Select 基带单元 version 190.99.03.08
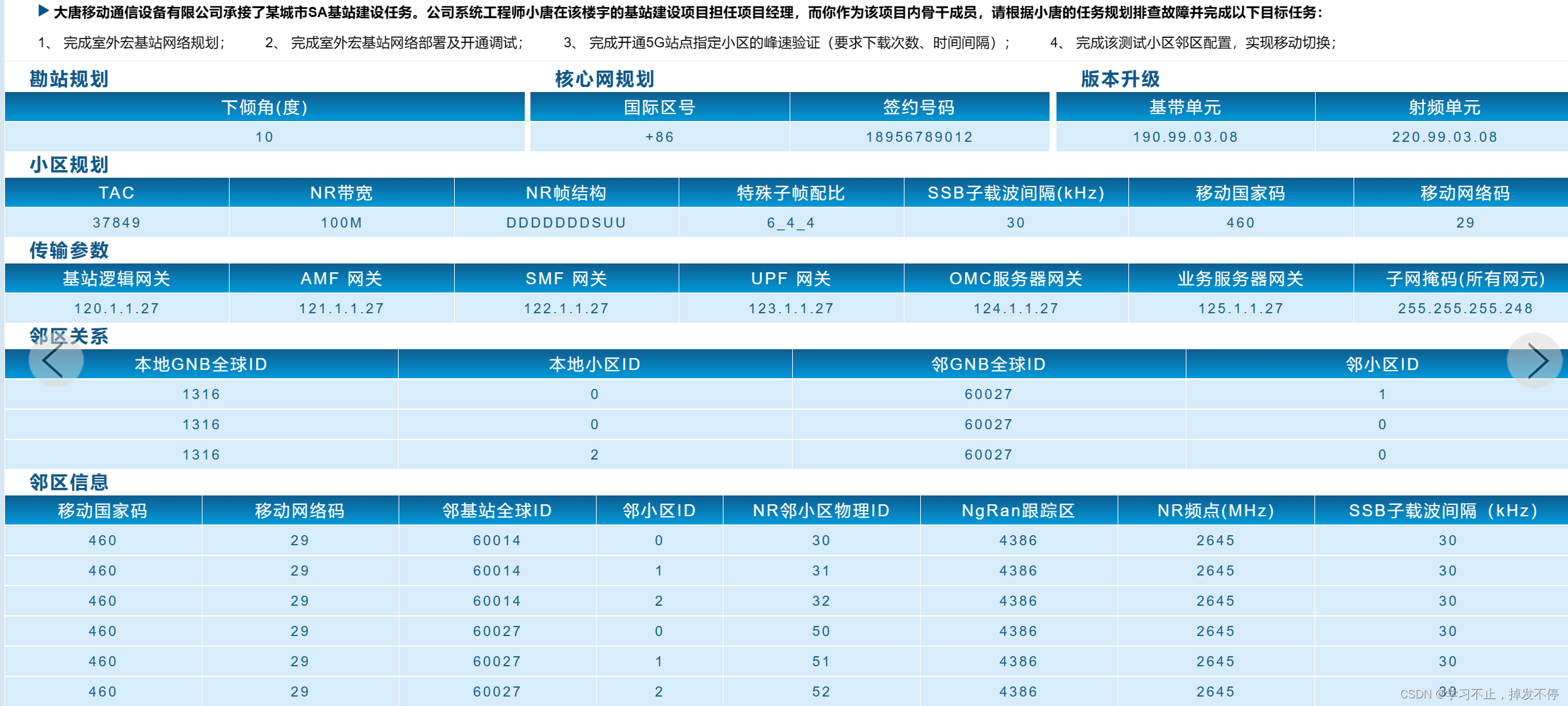The height and width of the screenshot is (706, 1568). [x=1185, y=136]
